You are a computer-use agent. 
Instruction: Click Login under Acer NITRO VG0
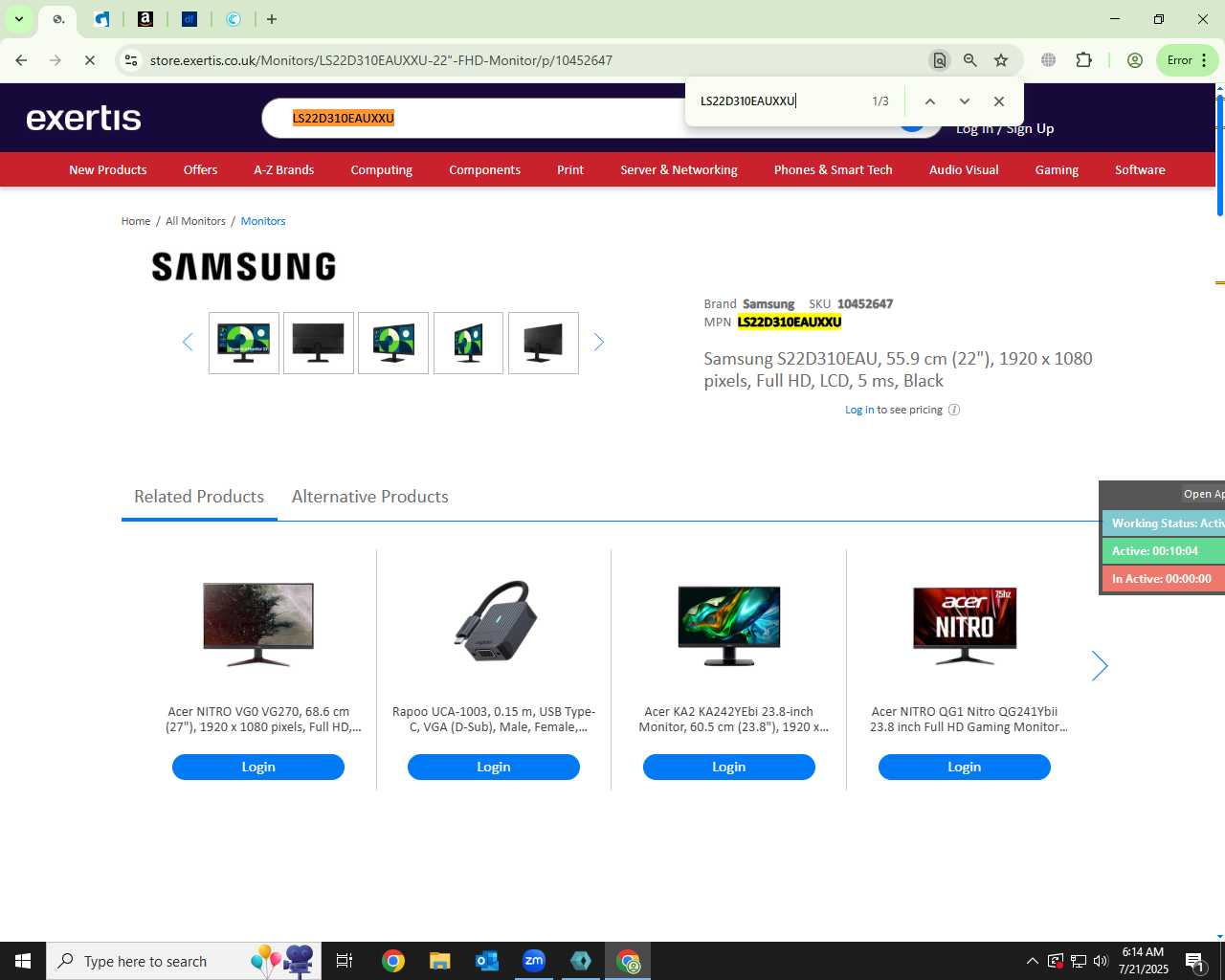[258, 768]
